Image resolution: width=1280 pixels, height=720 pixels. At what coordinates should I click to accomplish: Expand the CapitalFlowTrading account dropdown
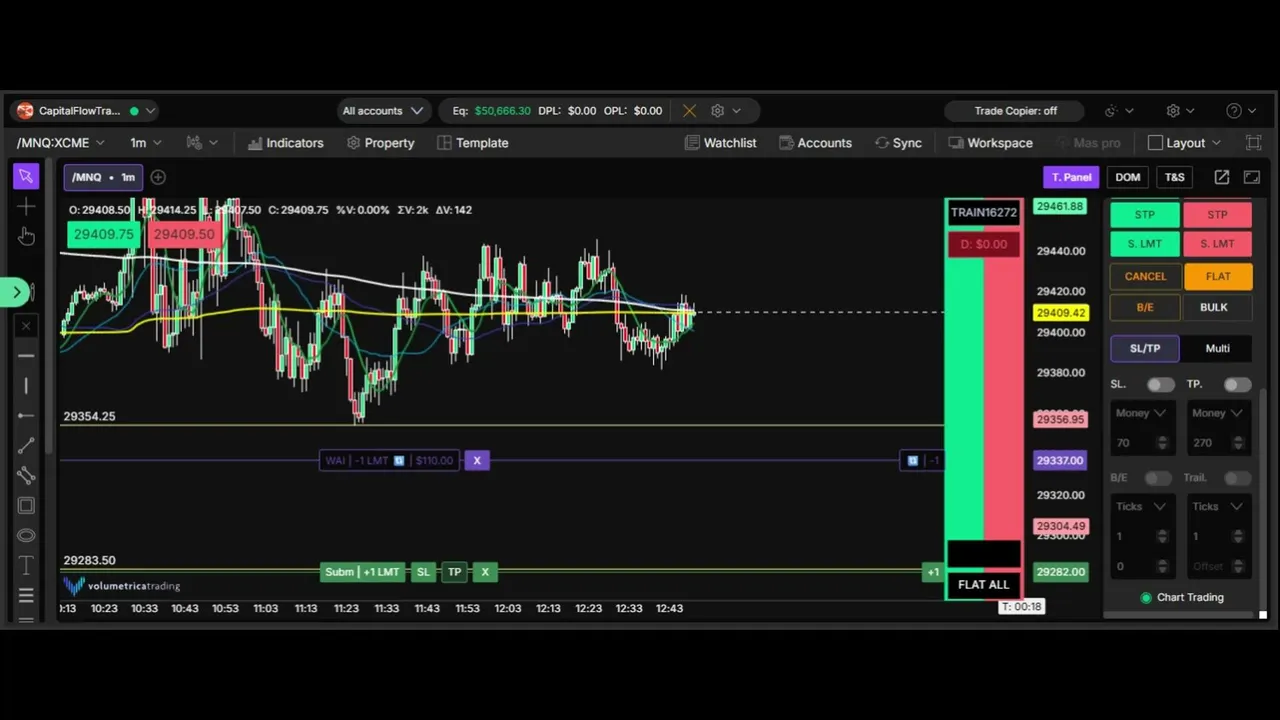coord(150,111)
